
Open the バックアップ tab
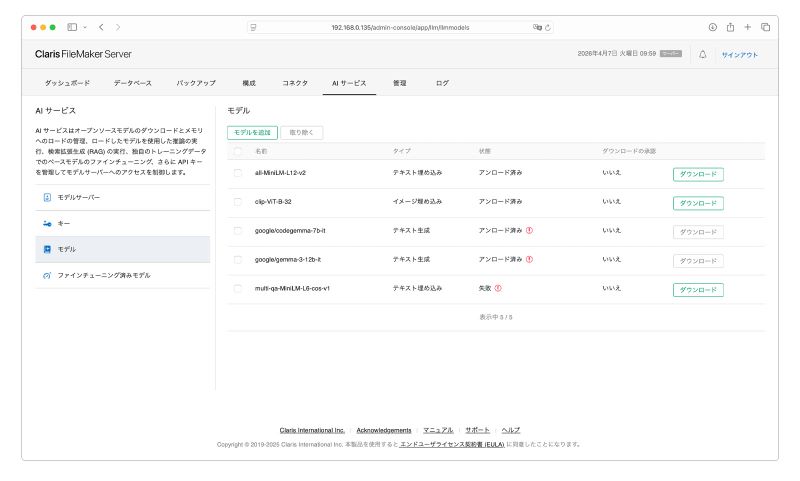pyautogui.click(x=196, y=83)
